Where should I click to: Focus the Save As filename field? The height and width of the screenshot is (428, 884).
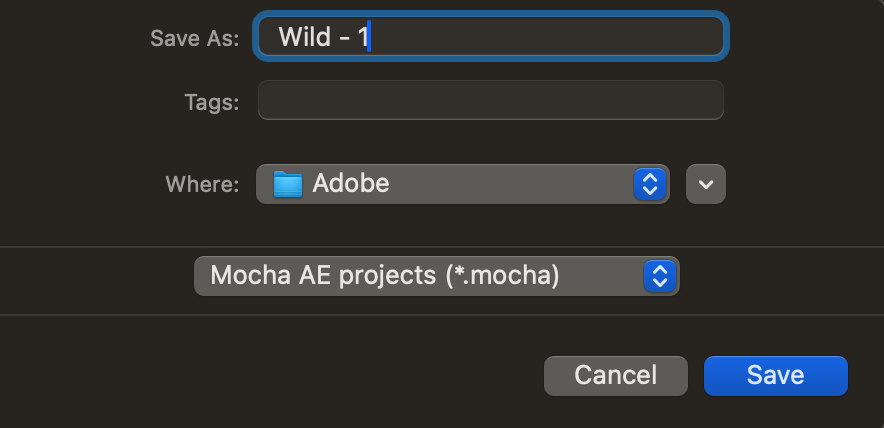(x=490, y=38)
